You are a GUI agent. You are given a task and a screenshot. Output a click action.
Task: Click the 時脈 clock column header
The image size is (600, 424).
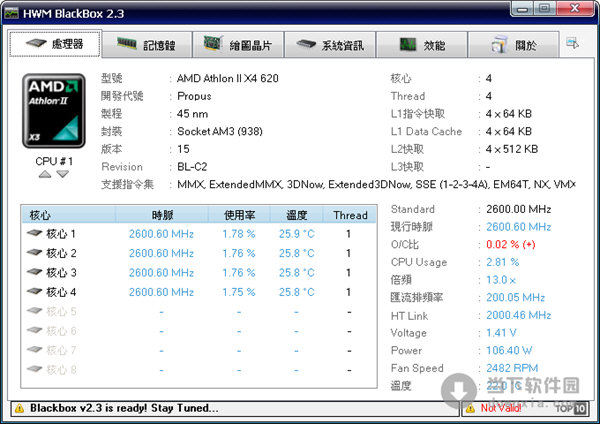tap(162, 215)
